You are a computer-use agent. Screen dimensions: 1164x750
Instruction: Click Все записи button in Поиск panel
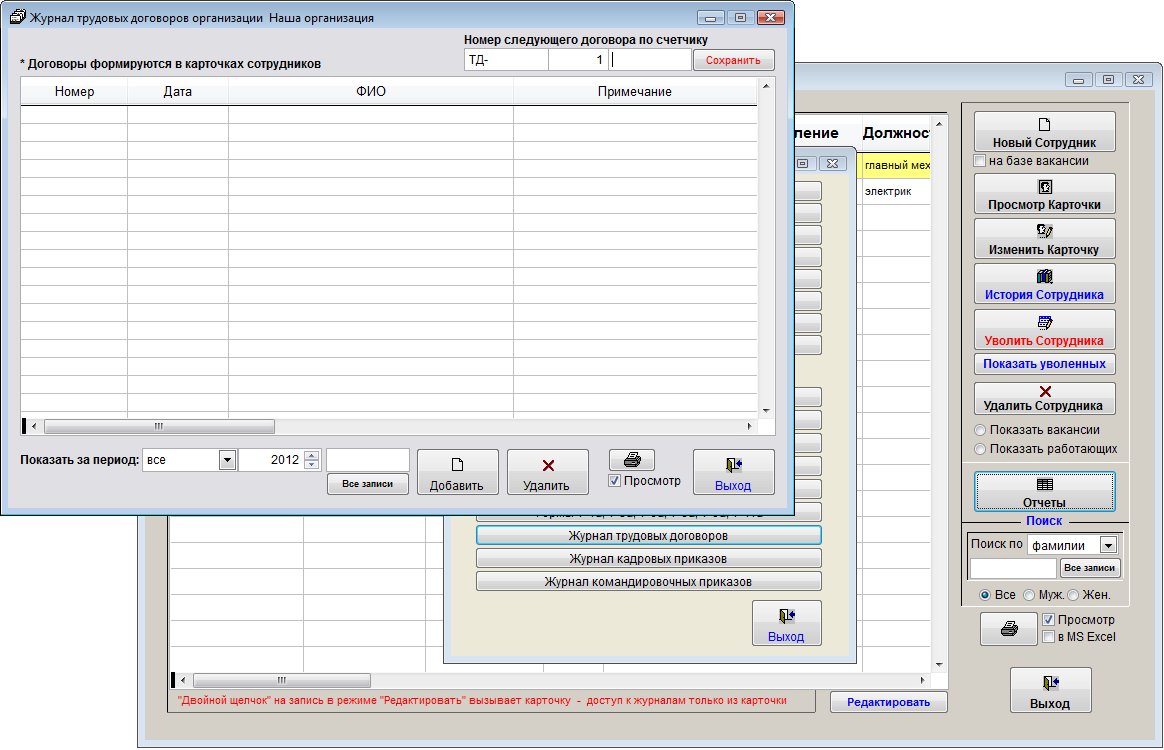(x=1089, y=568)
